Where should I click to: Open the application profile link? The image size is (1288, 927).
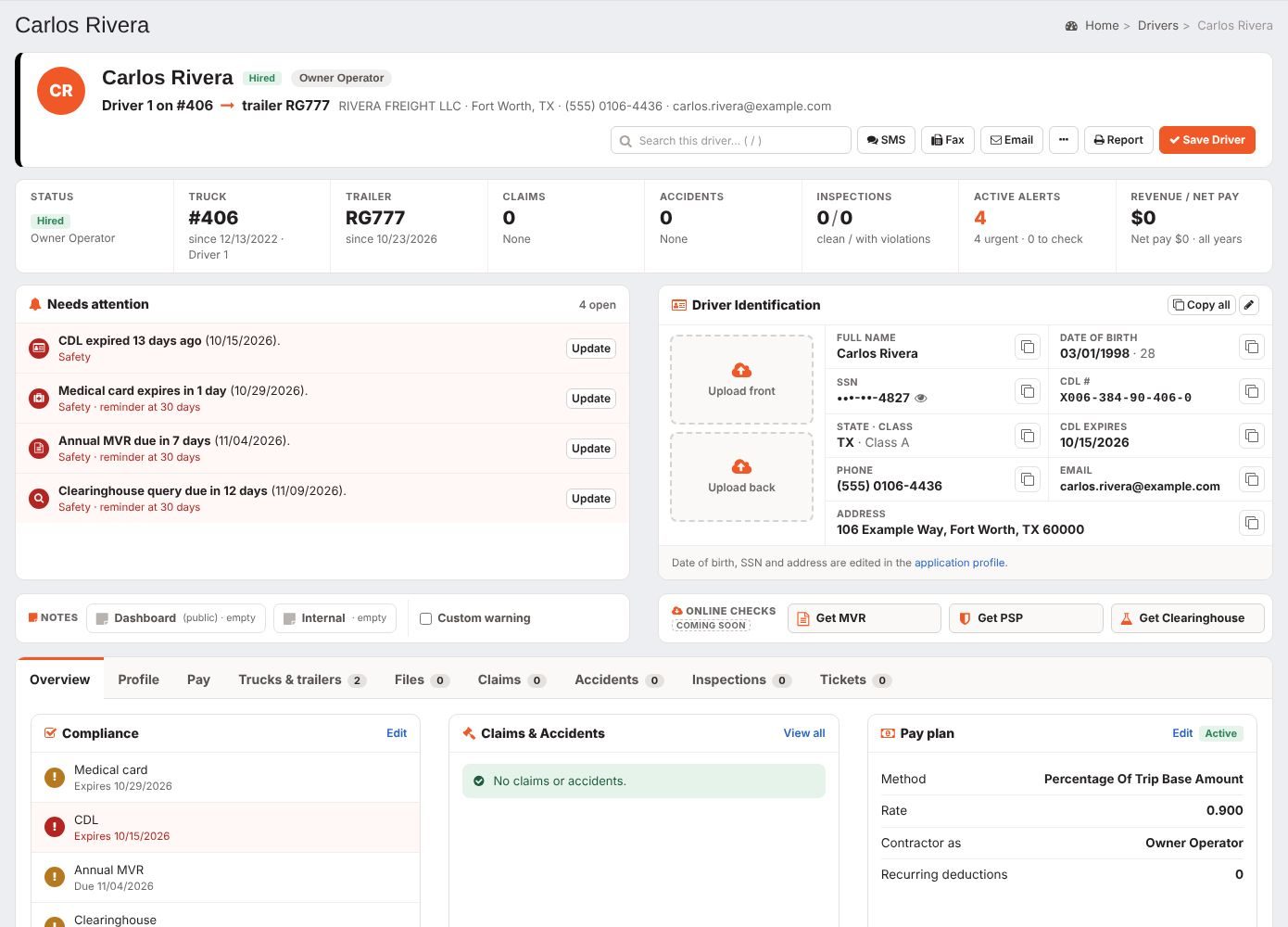pyautogui.click(x=959, y=563)
